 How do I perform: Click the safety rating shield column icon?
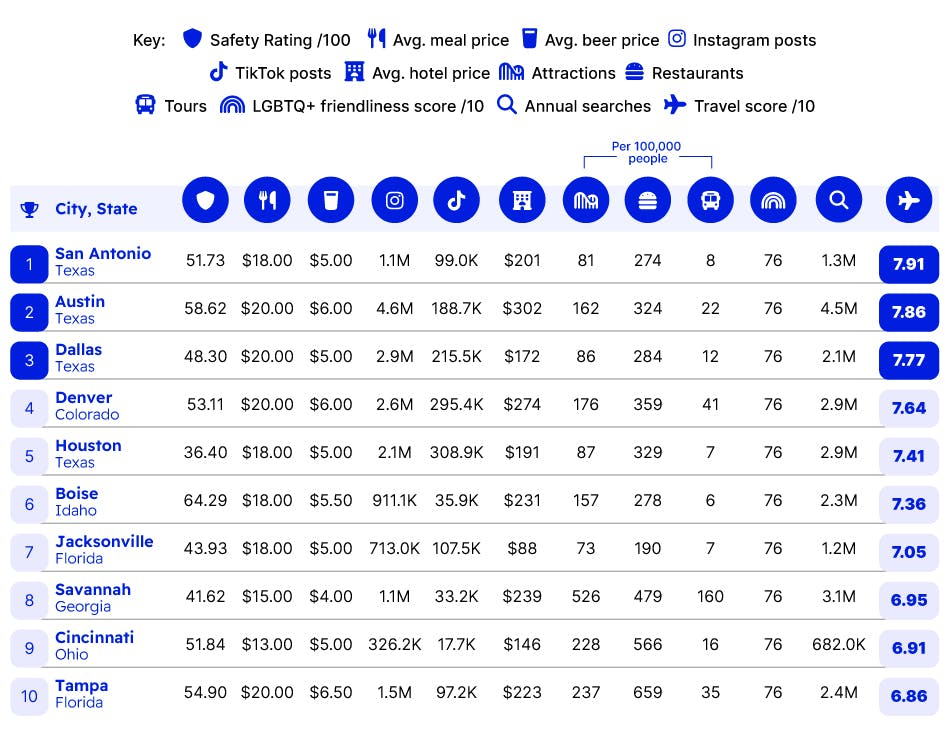(x=206, y=201)
